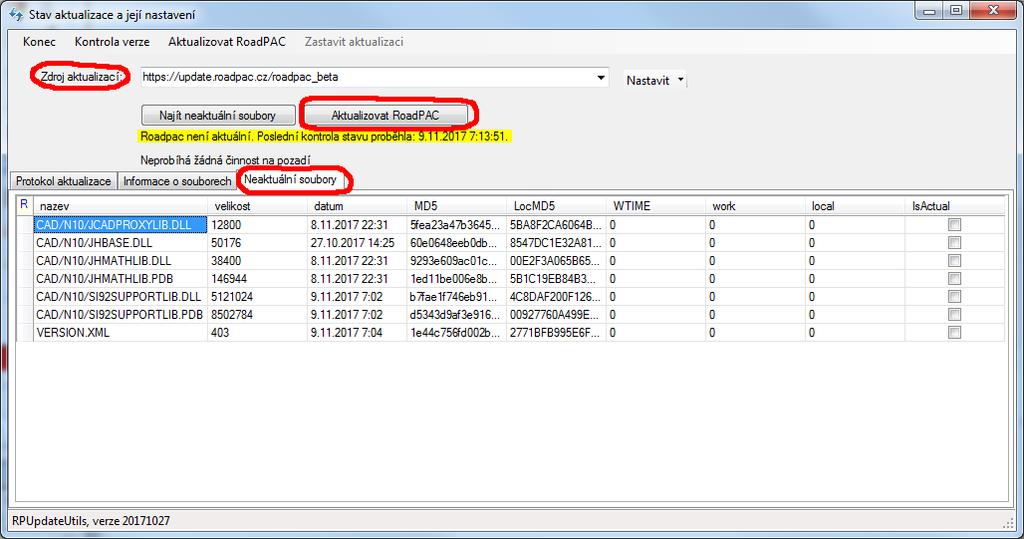Click MD5 value 5fea23a47b3645...
Viewport: 1024px width, 539px height.
click(456, 225)
